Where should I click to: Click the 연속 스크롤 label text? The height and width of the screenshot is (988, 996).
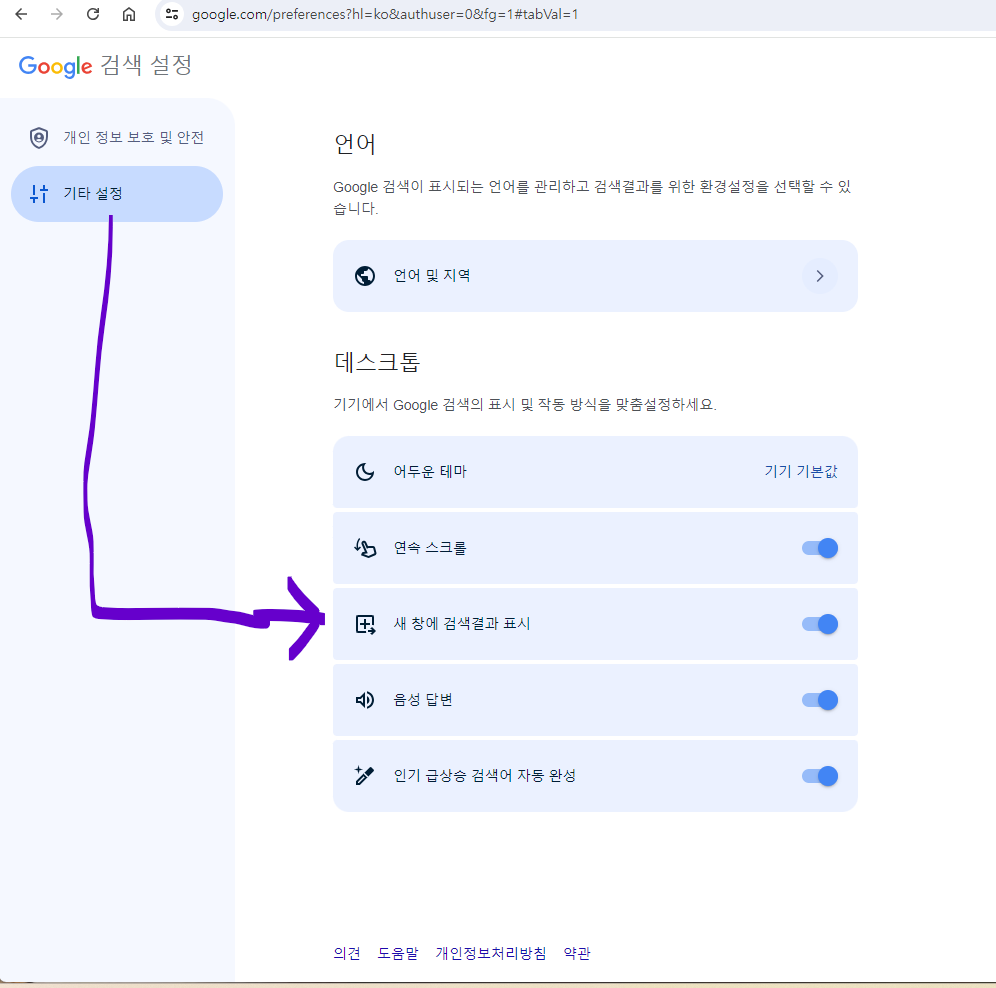(430, 548)
